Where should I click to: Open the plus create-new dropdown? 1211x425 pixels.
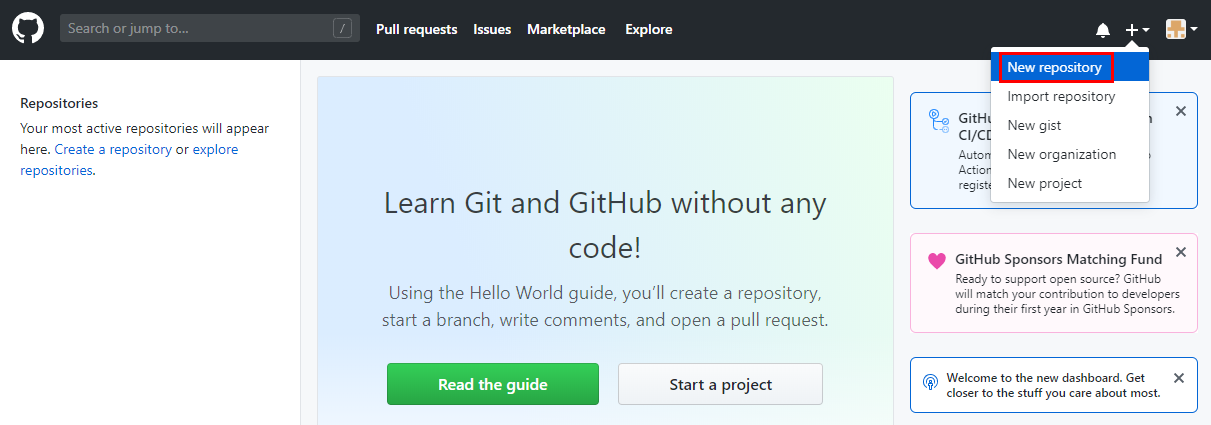[x=1137, y=30]
